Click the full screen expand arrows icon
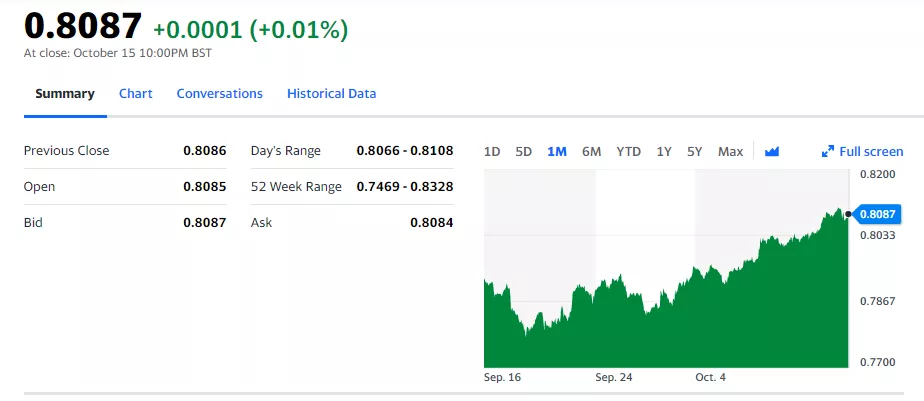This screenshot has width=924, height=401. [x=827, y=152]
